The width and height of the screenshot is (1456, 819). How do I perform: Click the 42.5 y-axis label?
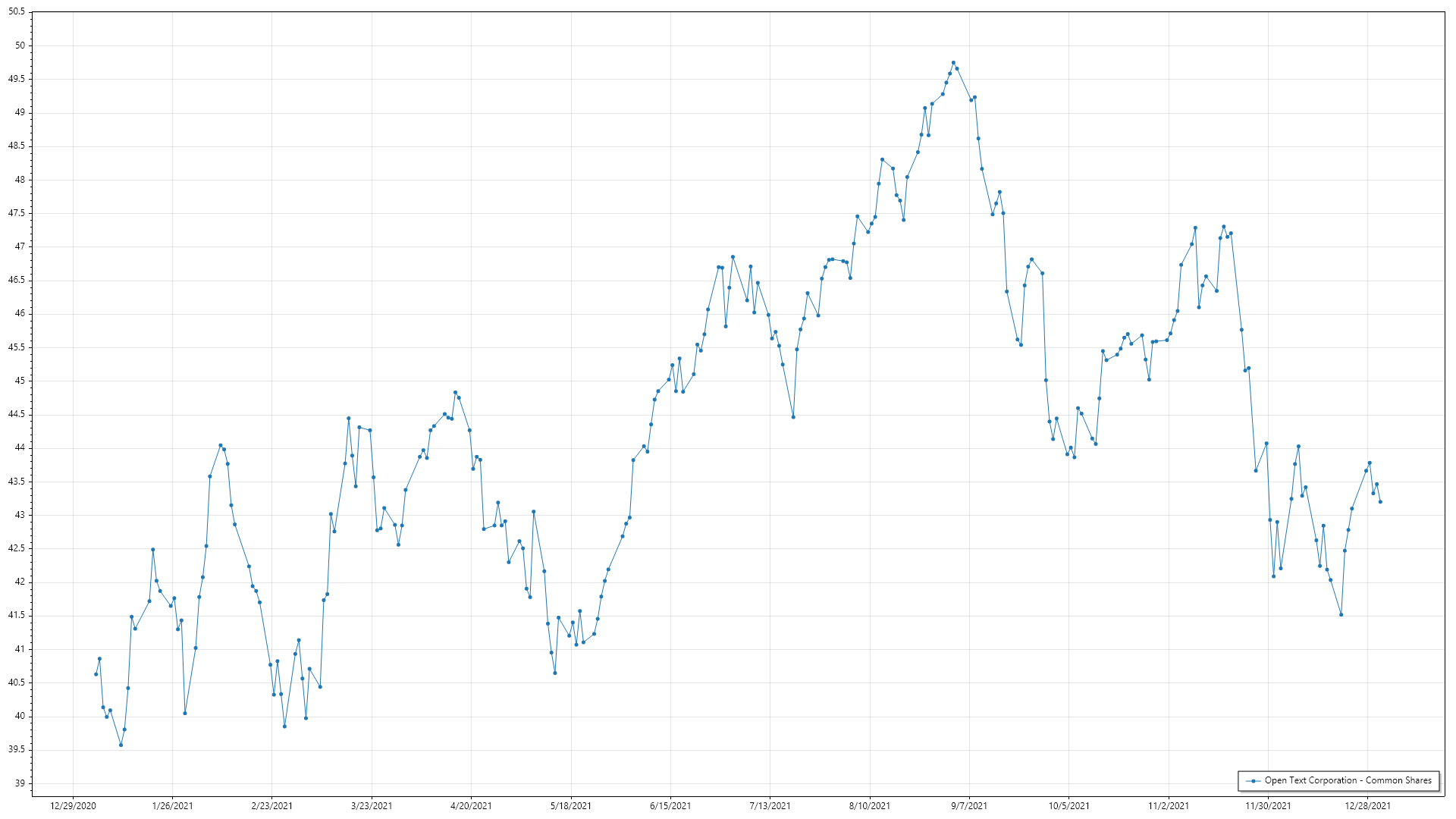(17, 548)
